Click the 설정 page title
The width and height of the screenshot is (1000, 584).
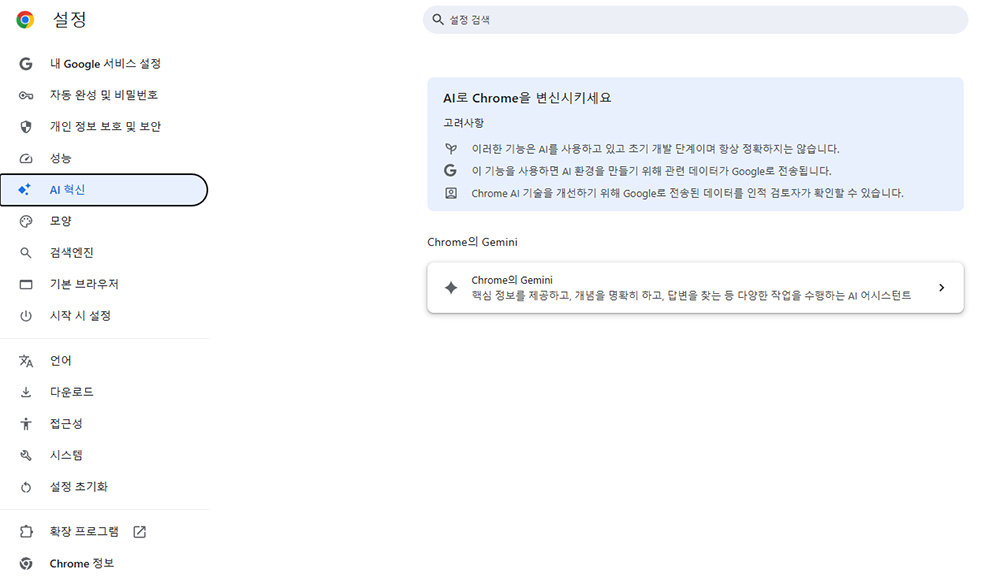click(69, 20)
